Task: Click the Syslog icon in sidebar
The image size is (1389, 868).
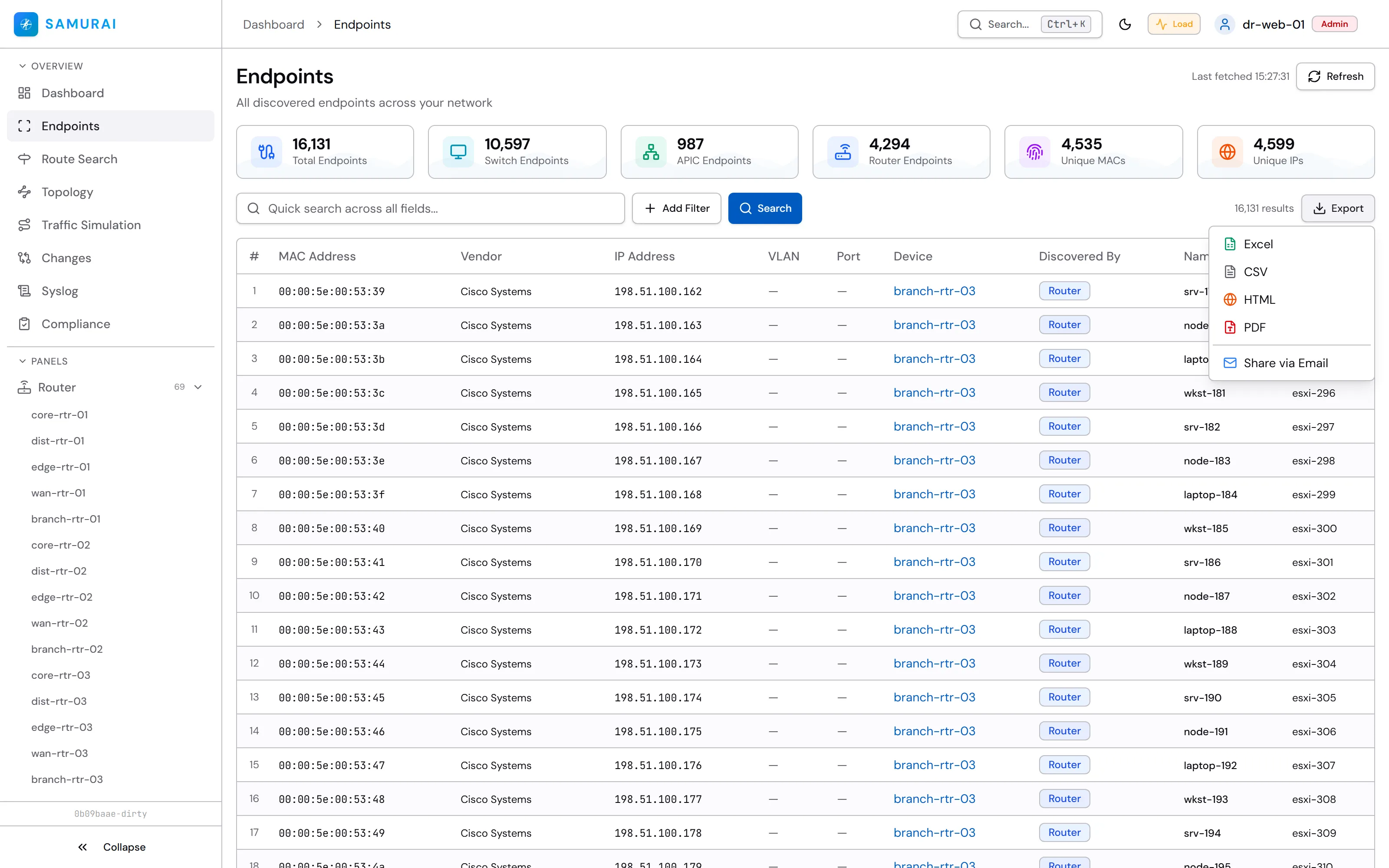Action: [24, 291]
